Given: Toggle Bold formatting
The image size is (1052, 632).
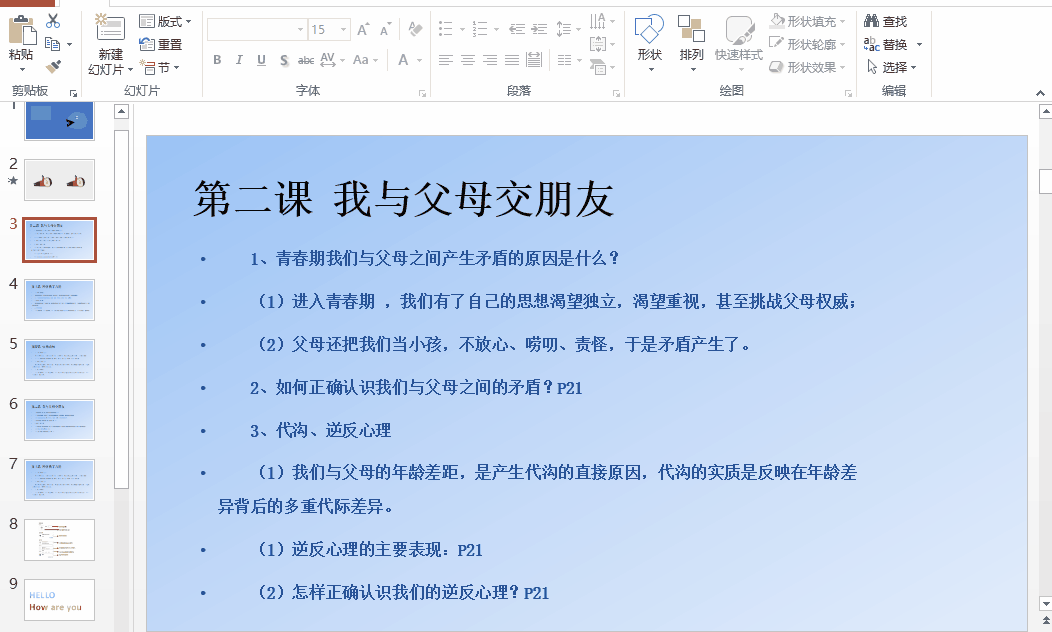Looking at the screenshot, I should [217, 60].
